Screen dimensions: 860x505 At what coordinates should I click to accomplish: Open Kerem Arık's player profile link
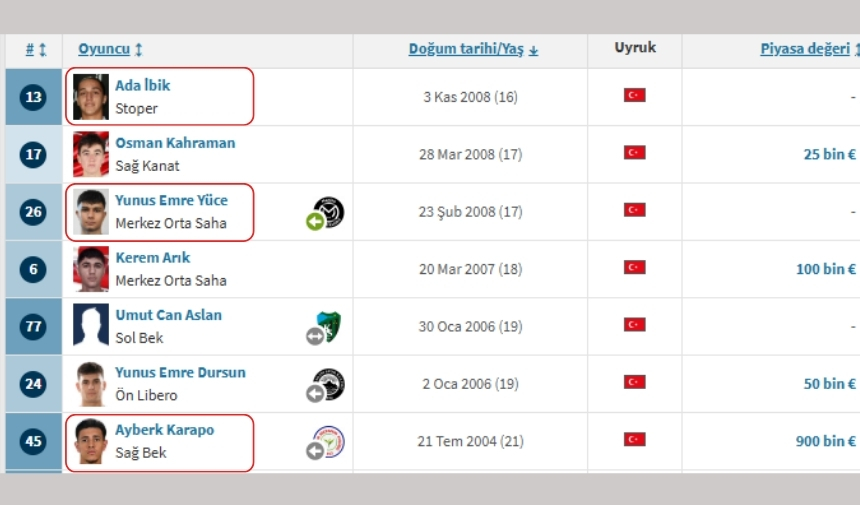(154, 258)
